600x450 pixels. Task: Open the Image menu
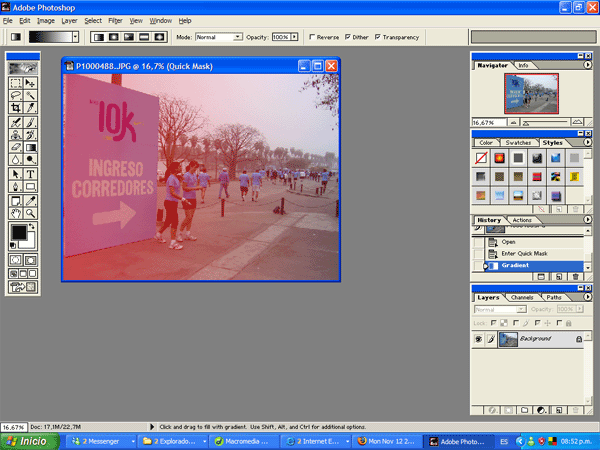pos(46,21)
